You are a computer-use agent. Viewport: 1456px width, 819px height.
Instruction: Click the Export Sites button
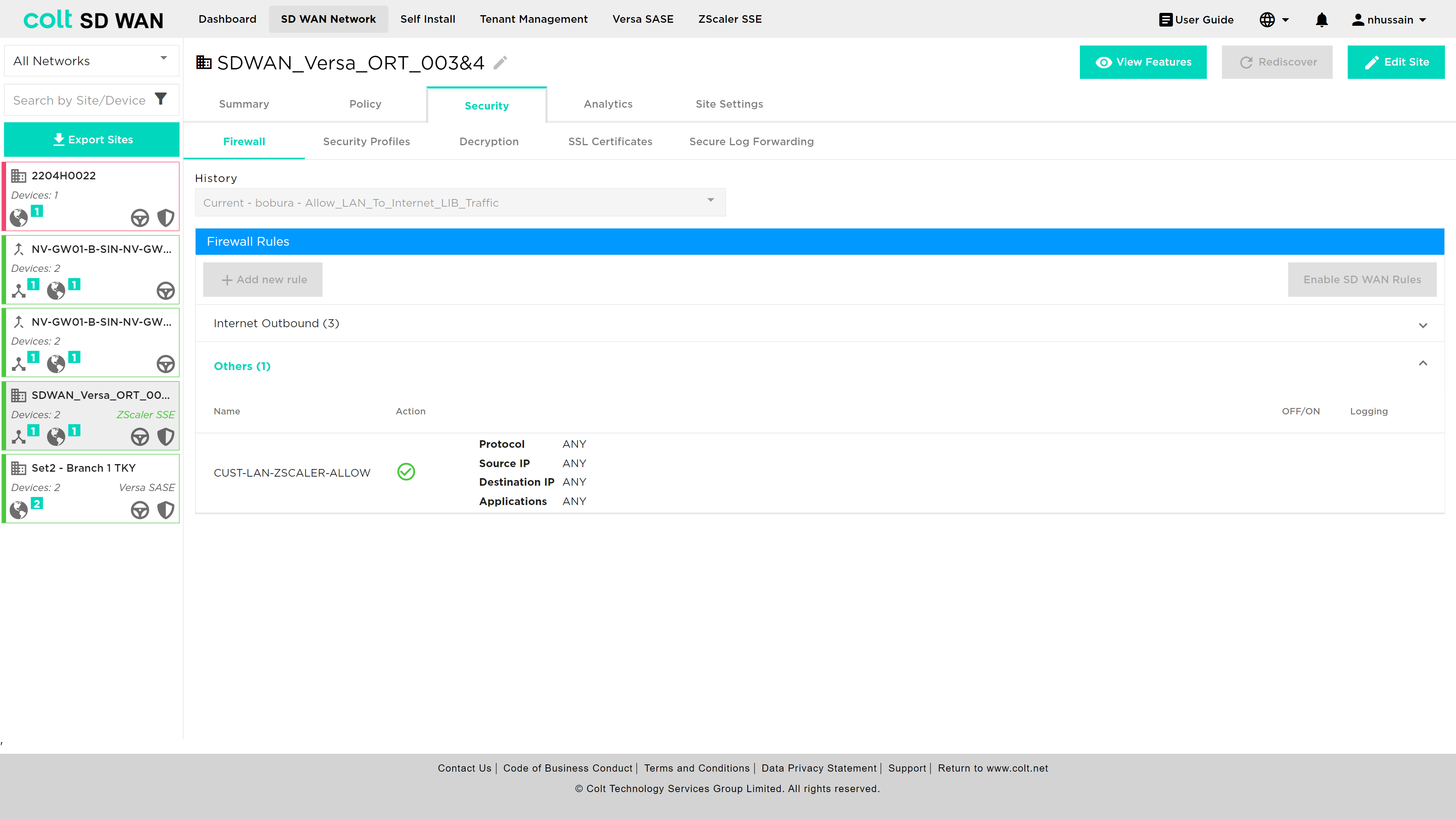coord(91,139)
